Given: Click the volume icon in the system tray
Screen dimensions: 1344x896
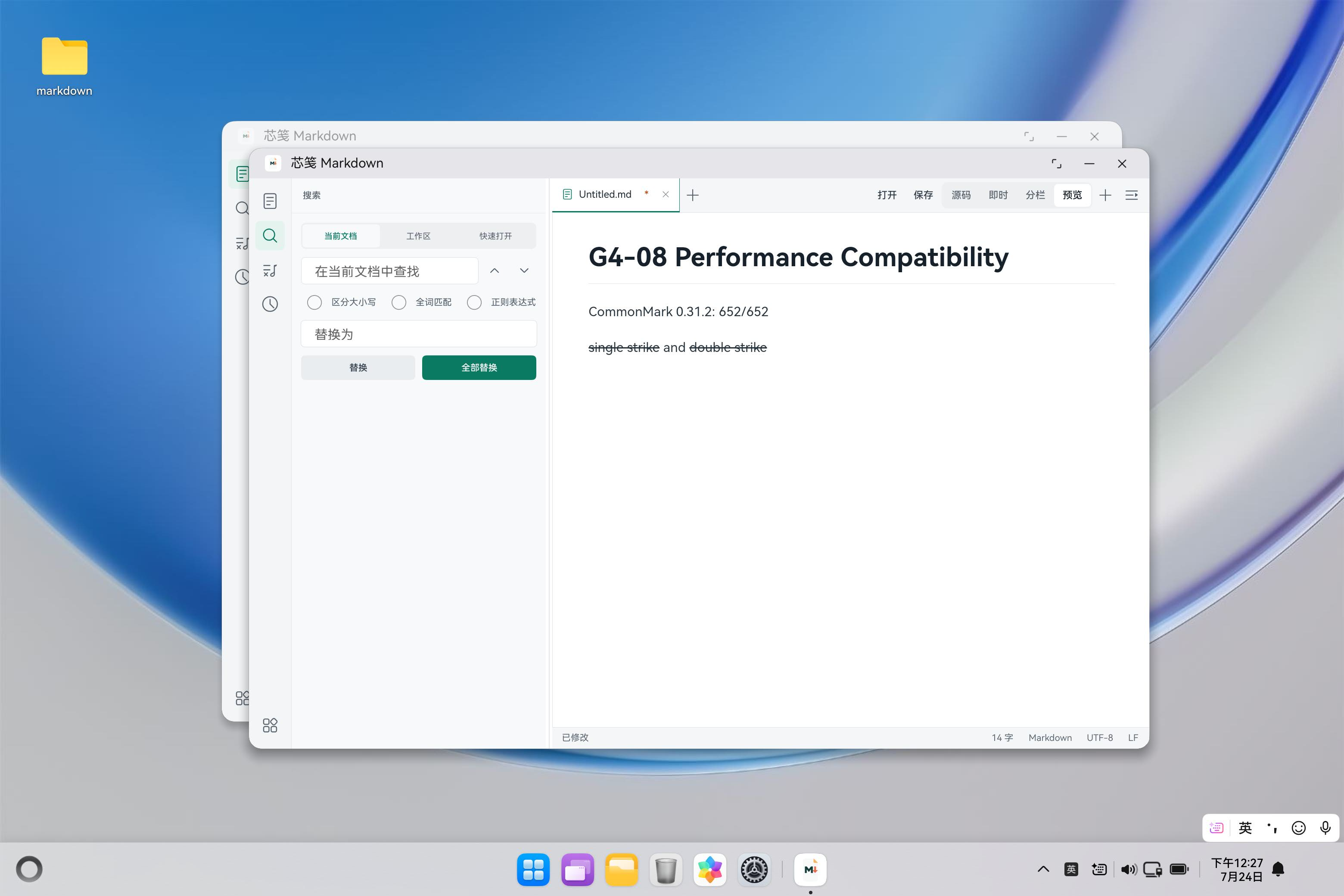Looking at the screenshot, I should click(x=1129, y=870).
